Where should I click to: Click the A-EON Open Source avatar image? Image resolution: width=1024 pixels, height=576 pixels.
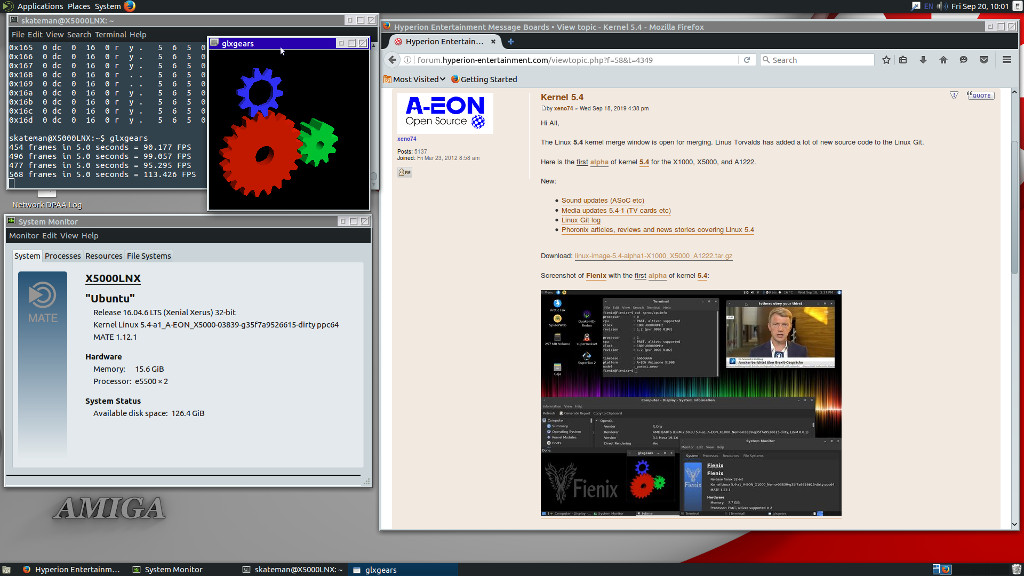coord(445,113)
